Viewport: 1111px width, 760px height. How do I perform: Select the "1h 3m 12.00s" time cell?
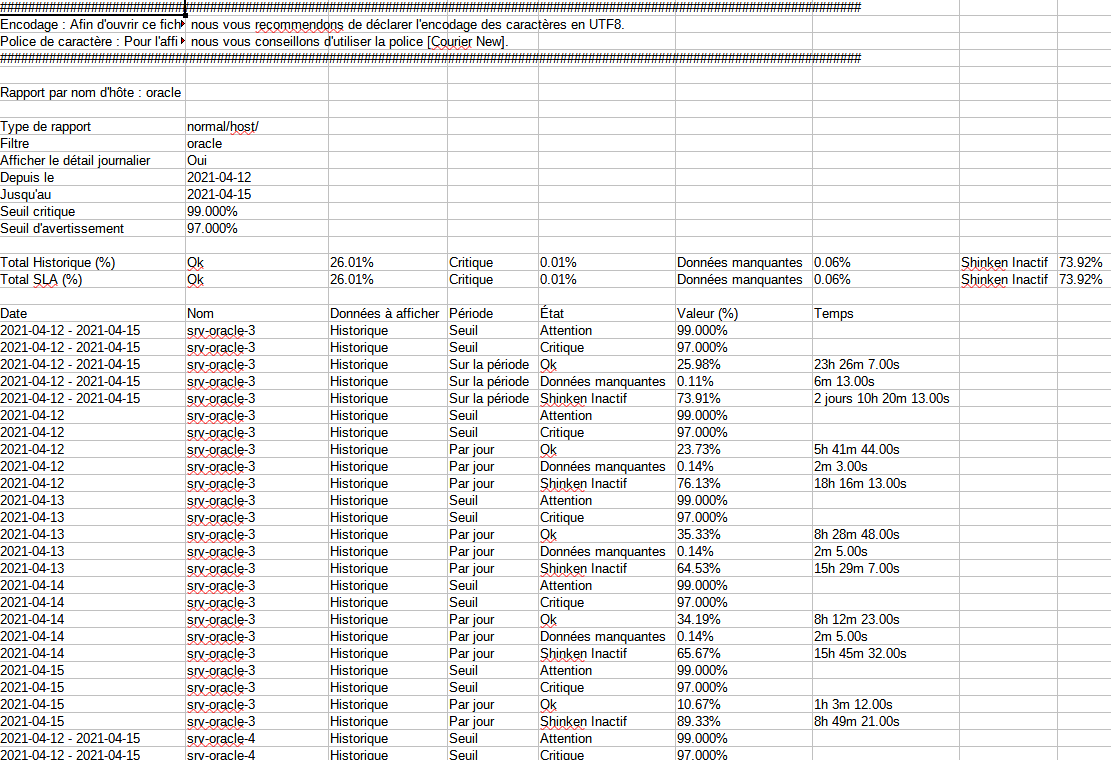853,705
